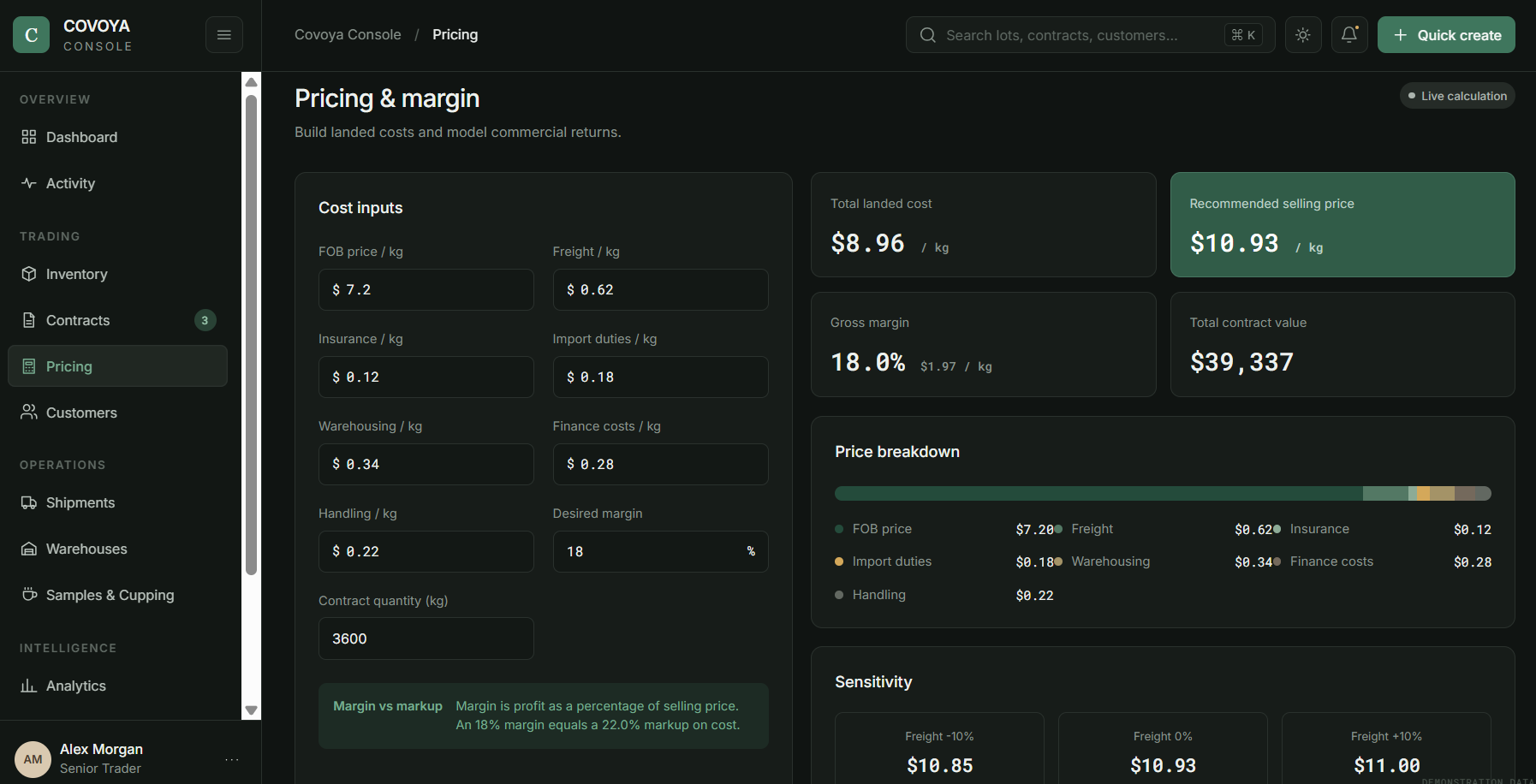Navigate to Samples & Cupping
This screenshot has width=1536, height=784.
coord(118,595)
